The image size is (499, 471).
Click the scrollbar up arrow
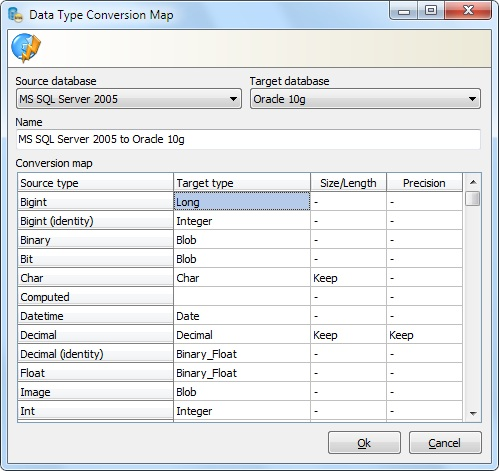[x=473, y=182]
